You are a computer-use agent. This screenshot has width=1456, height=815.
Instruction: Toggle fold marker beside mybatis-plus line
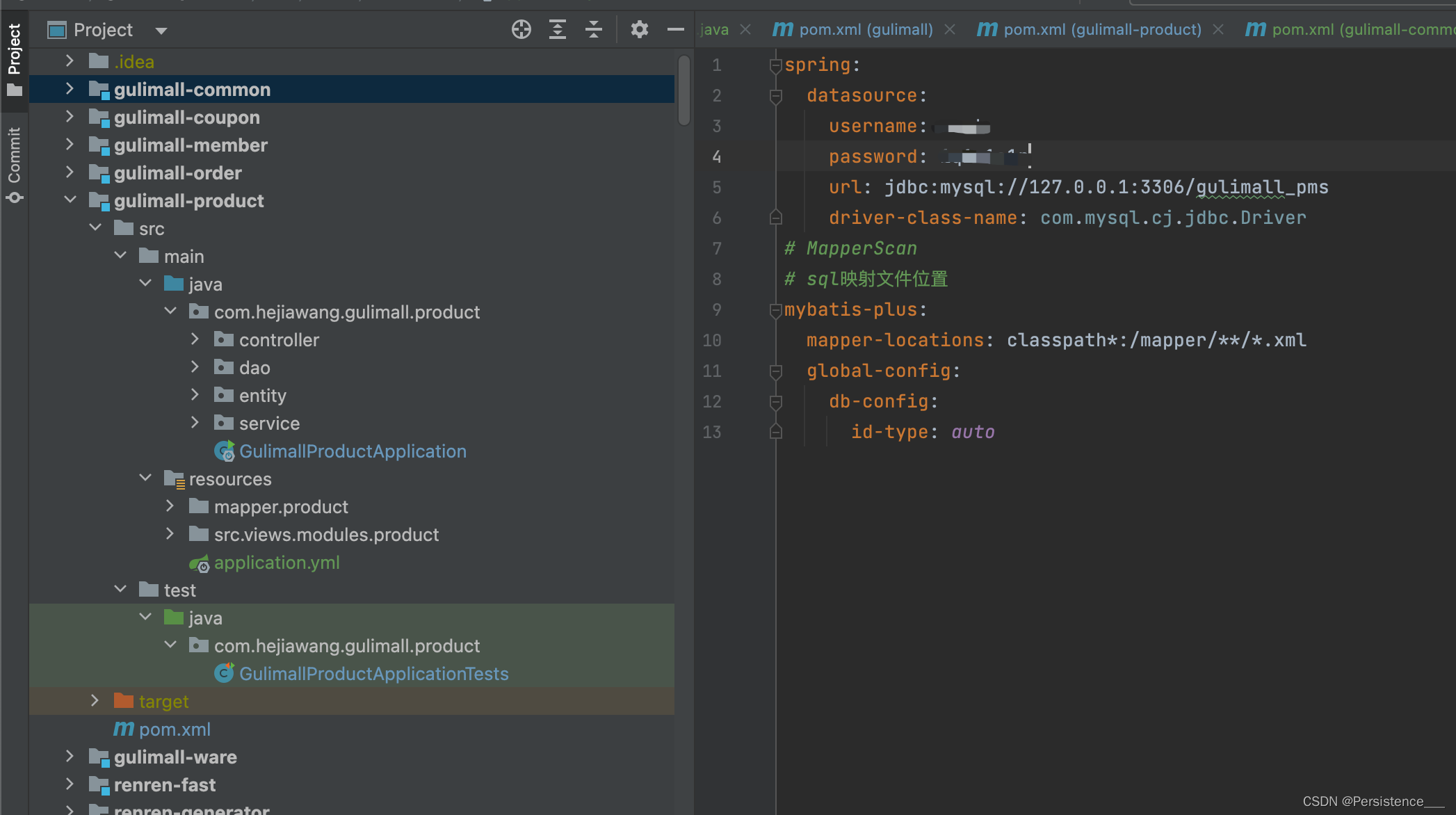776,310
